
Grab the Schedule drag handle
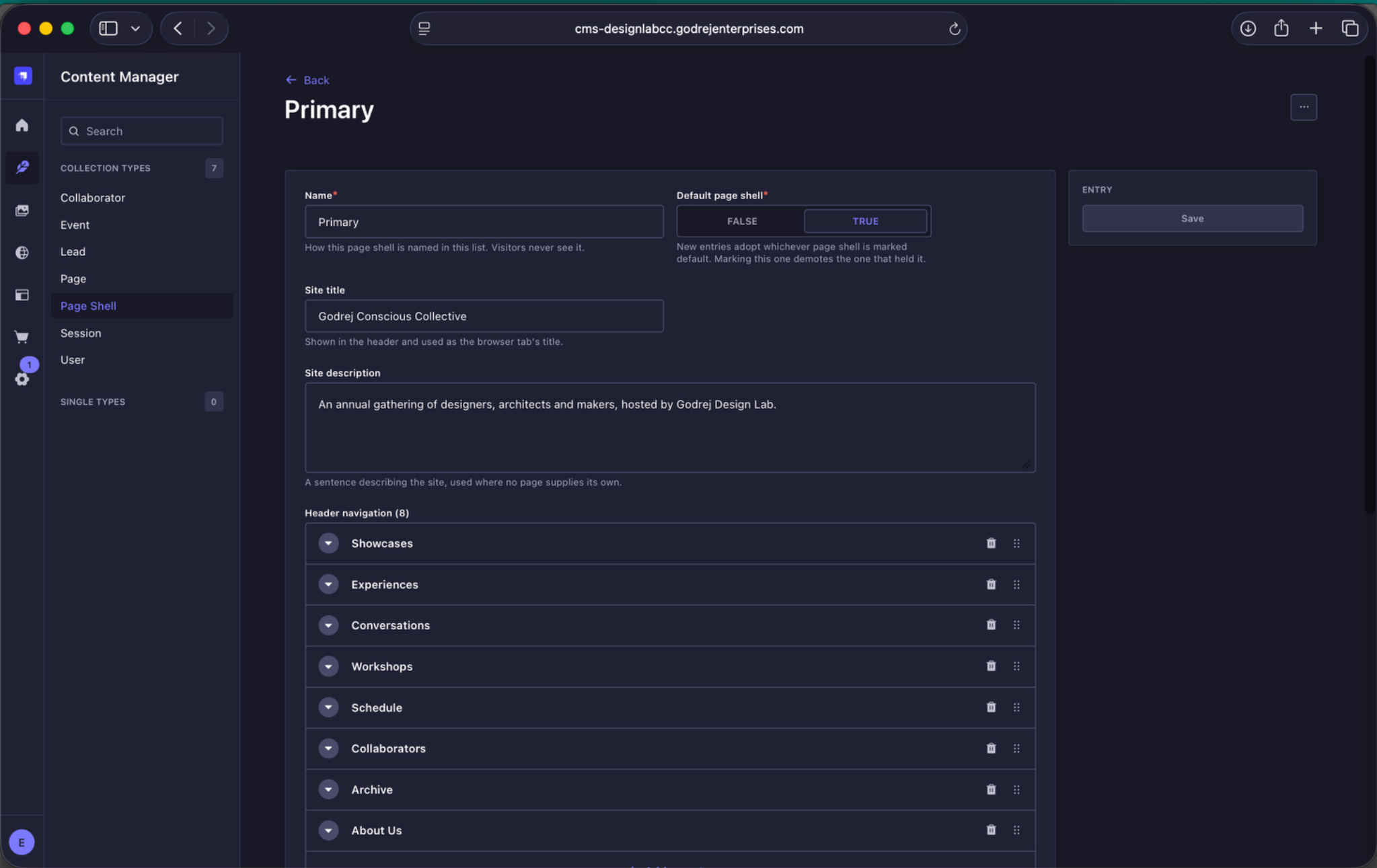[1016, 707]
